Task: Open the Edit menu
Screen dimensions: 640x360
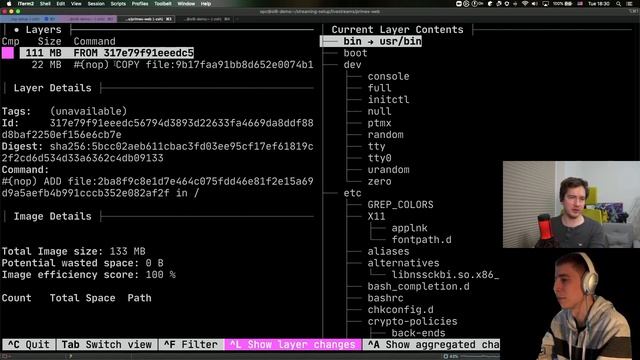Action: tap(61, 4)
